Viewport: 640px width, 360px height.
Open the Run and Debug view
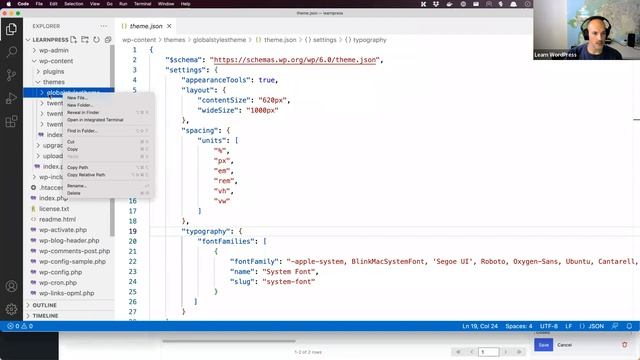11,98
